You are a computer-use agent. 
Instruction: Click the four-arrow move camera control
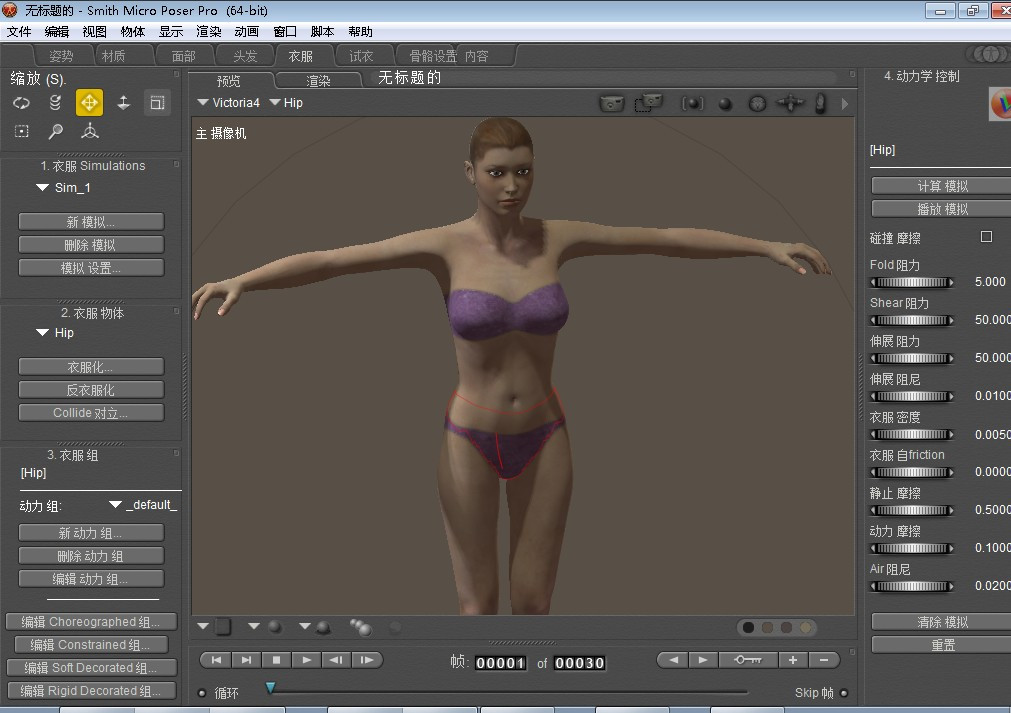pos(790,103)
